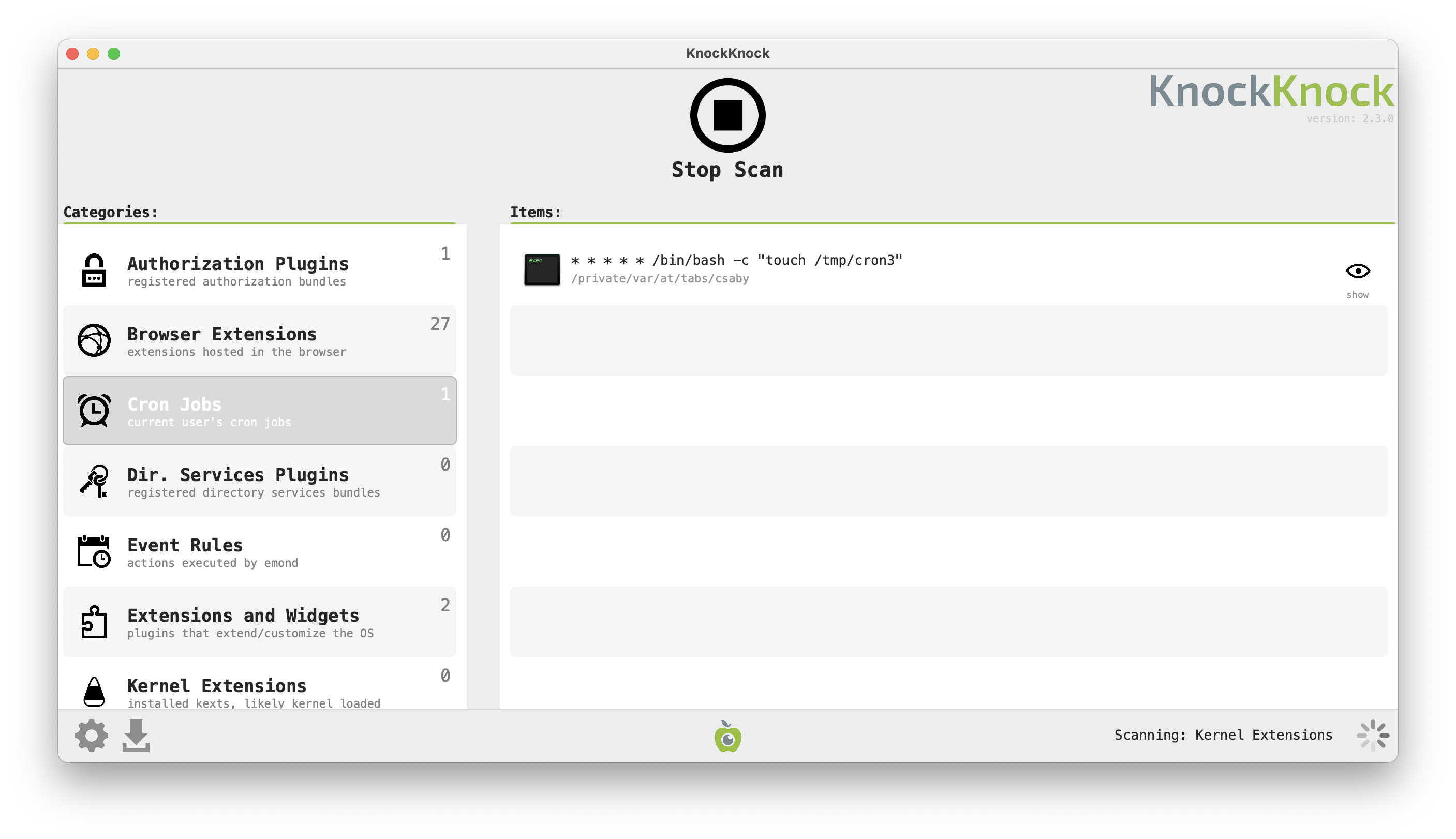
Task: Click the cron command line touch /tmp/cron3
Action: (x=736, y=261)
